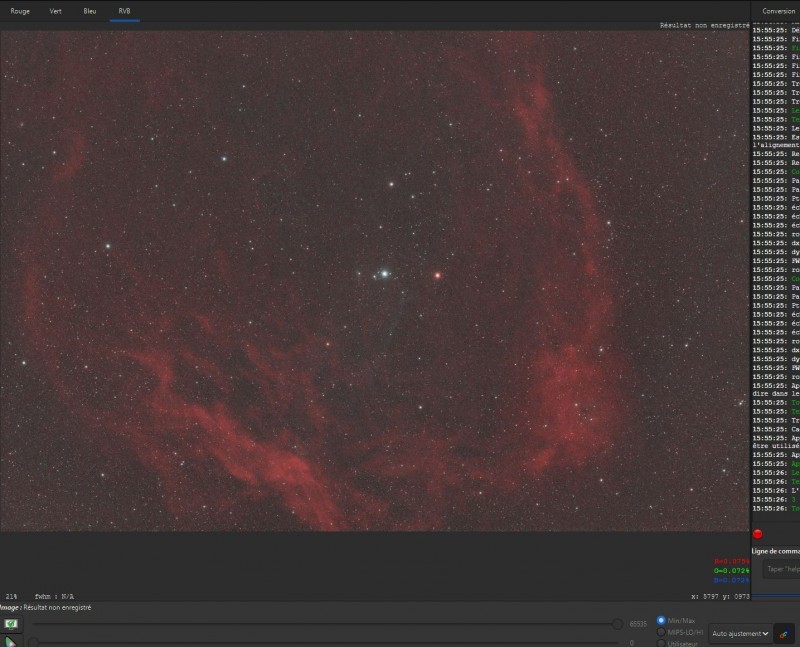Click the pixel coordinates x: y: readout
Image resolution: width=800 pixels, height=647 pixels.
(720, 596)
